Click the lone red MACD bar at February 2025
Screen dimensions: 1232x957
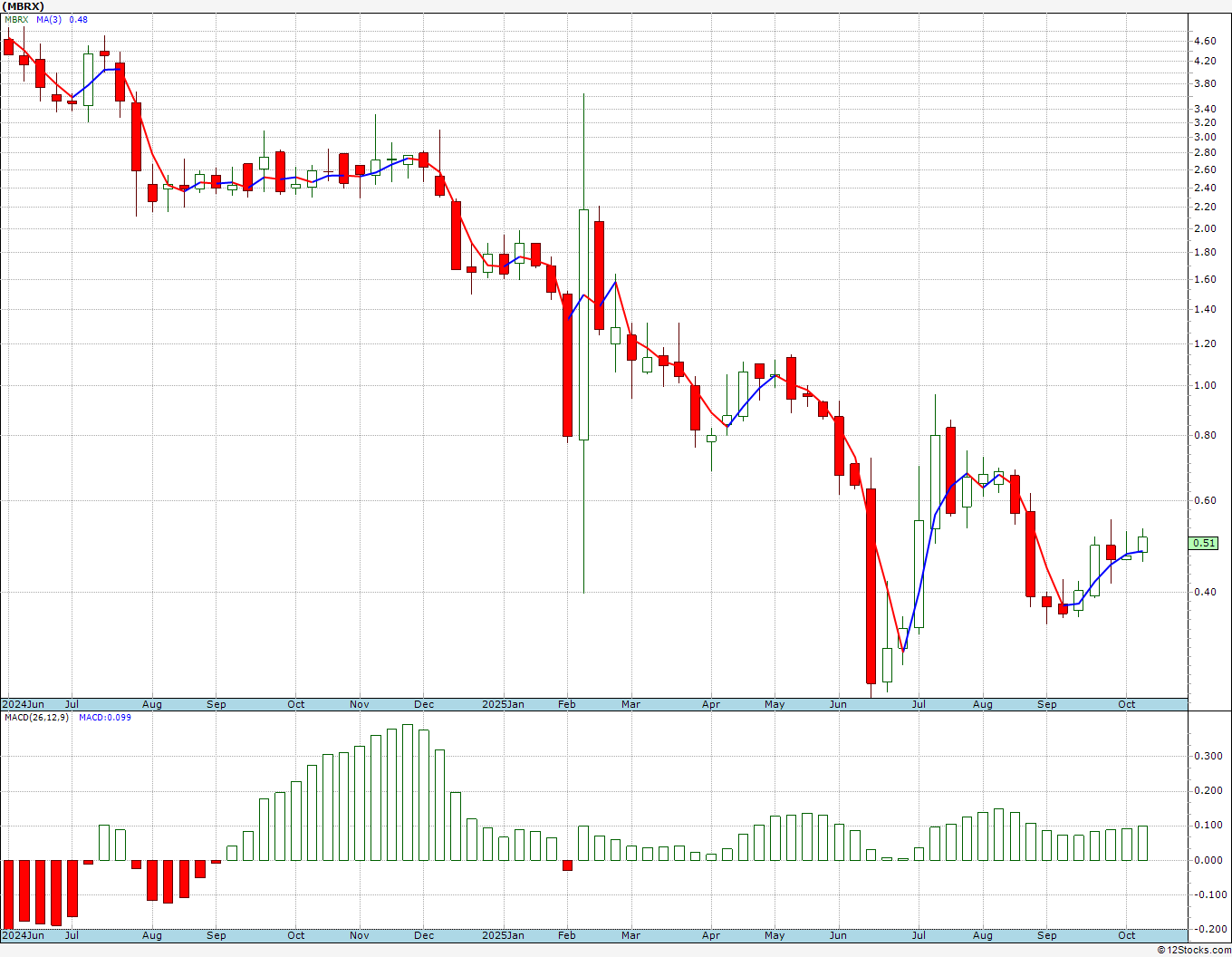click(x=568, y=865)
